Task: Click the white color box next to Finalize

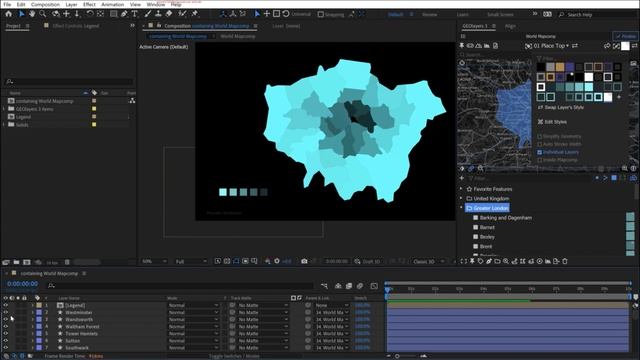Action: [625, 46]
